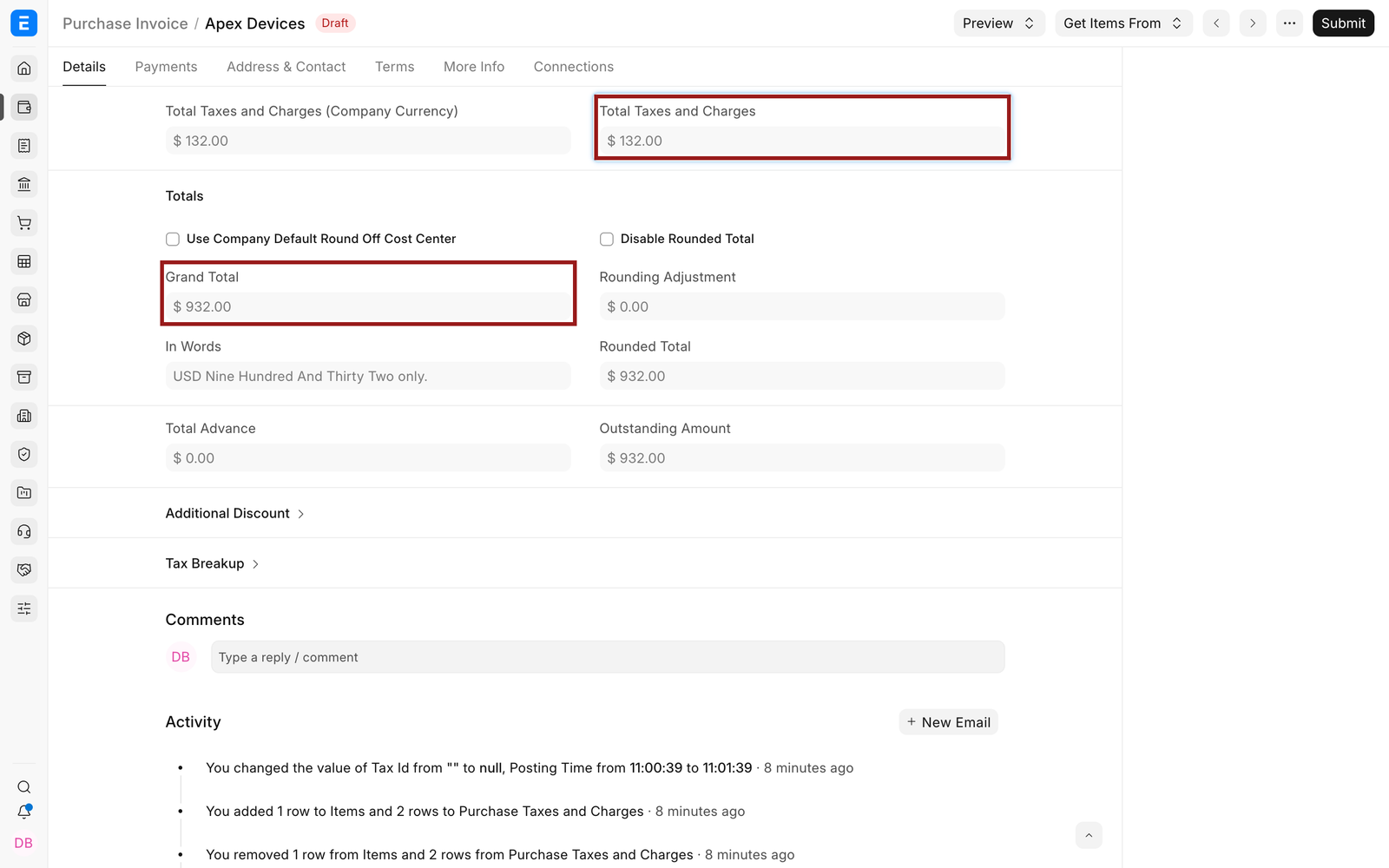Switch to the More Info tab
1389x868 pixels.
tap(474, 67)
